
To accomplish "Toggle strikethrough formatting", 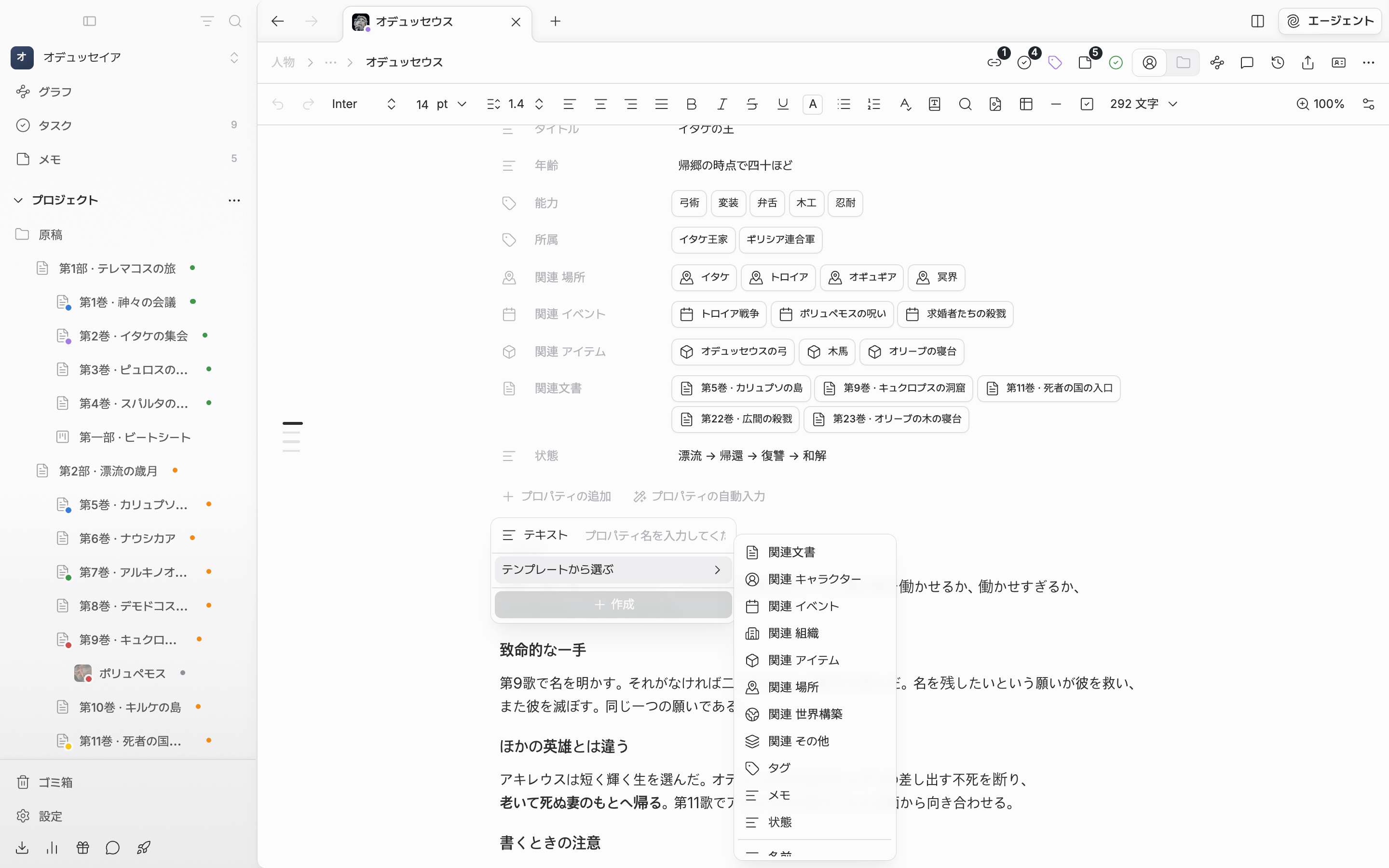I will click(752, 104).
